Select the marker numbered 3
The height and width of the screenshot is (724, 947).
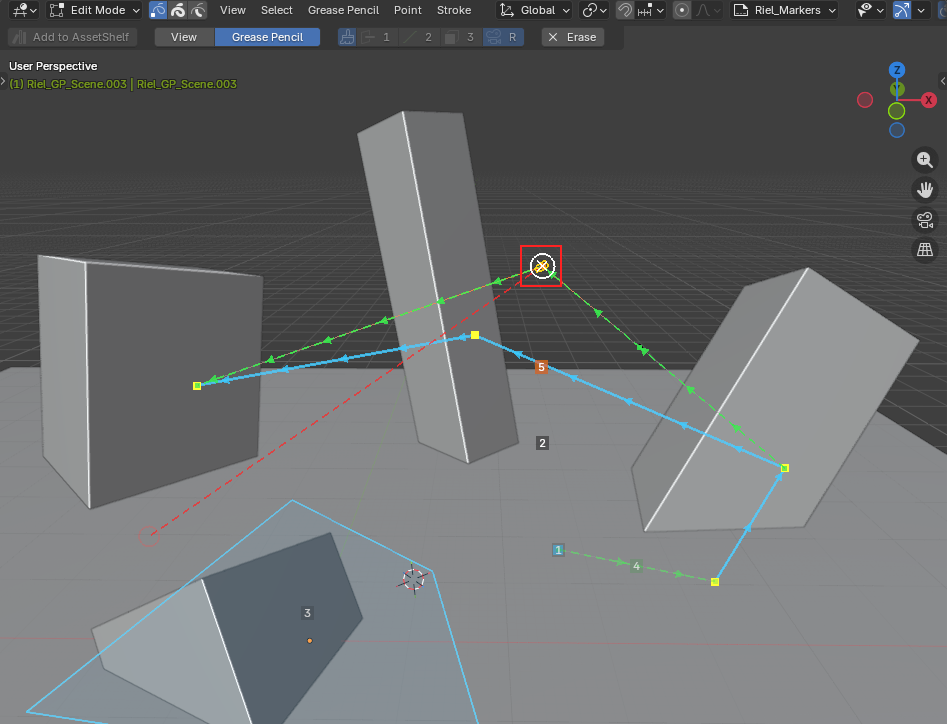[307, 613]
